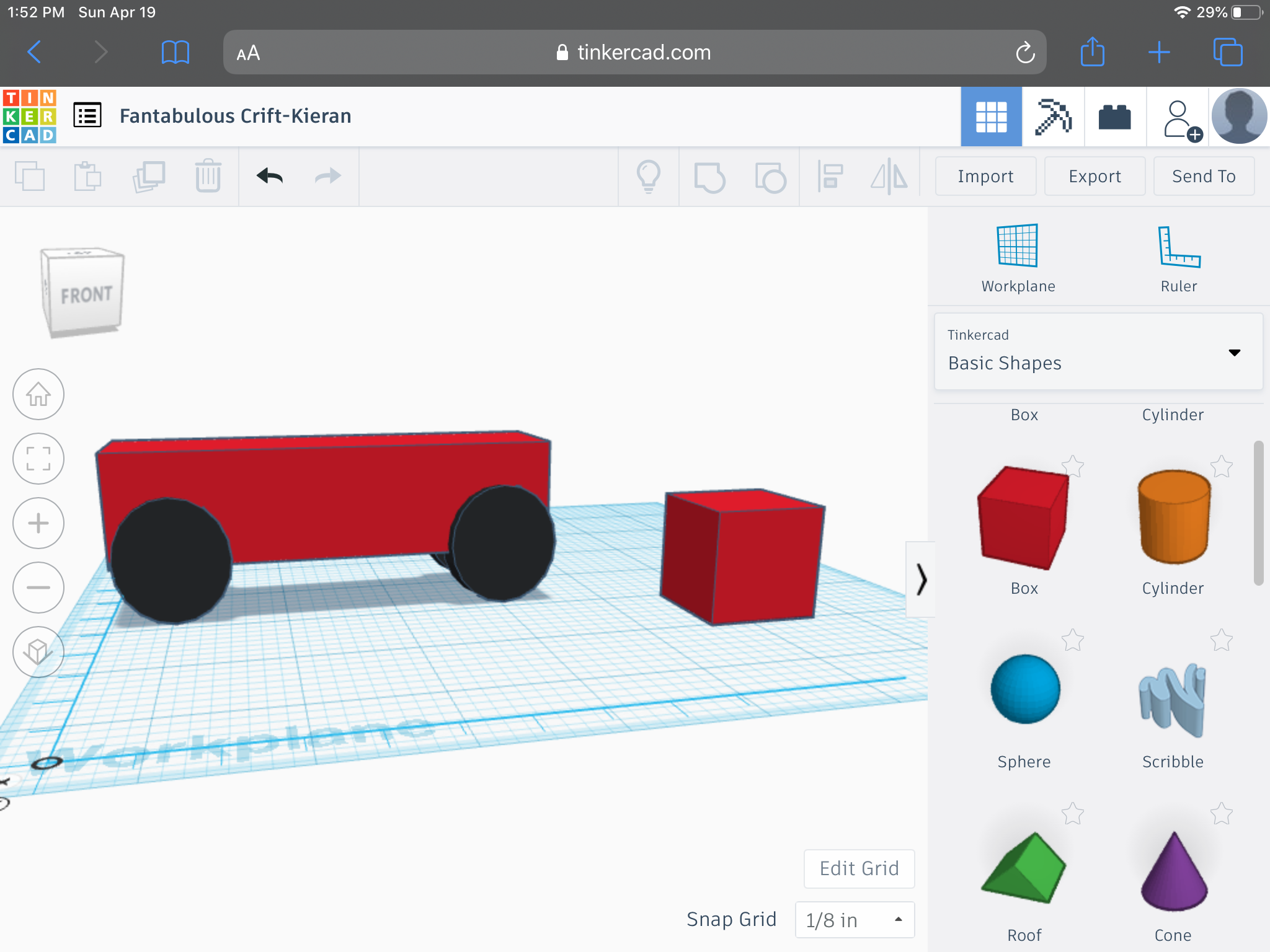This screenshot has height=952, width=1270.
Task: Favorite the Sphere shape star
Action: point(1072,640)
